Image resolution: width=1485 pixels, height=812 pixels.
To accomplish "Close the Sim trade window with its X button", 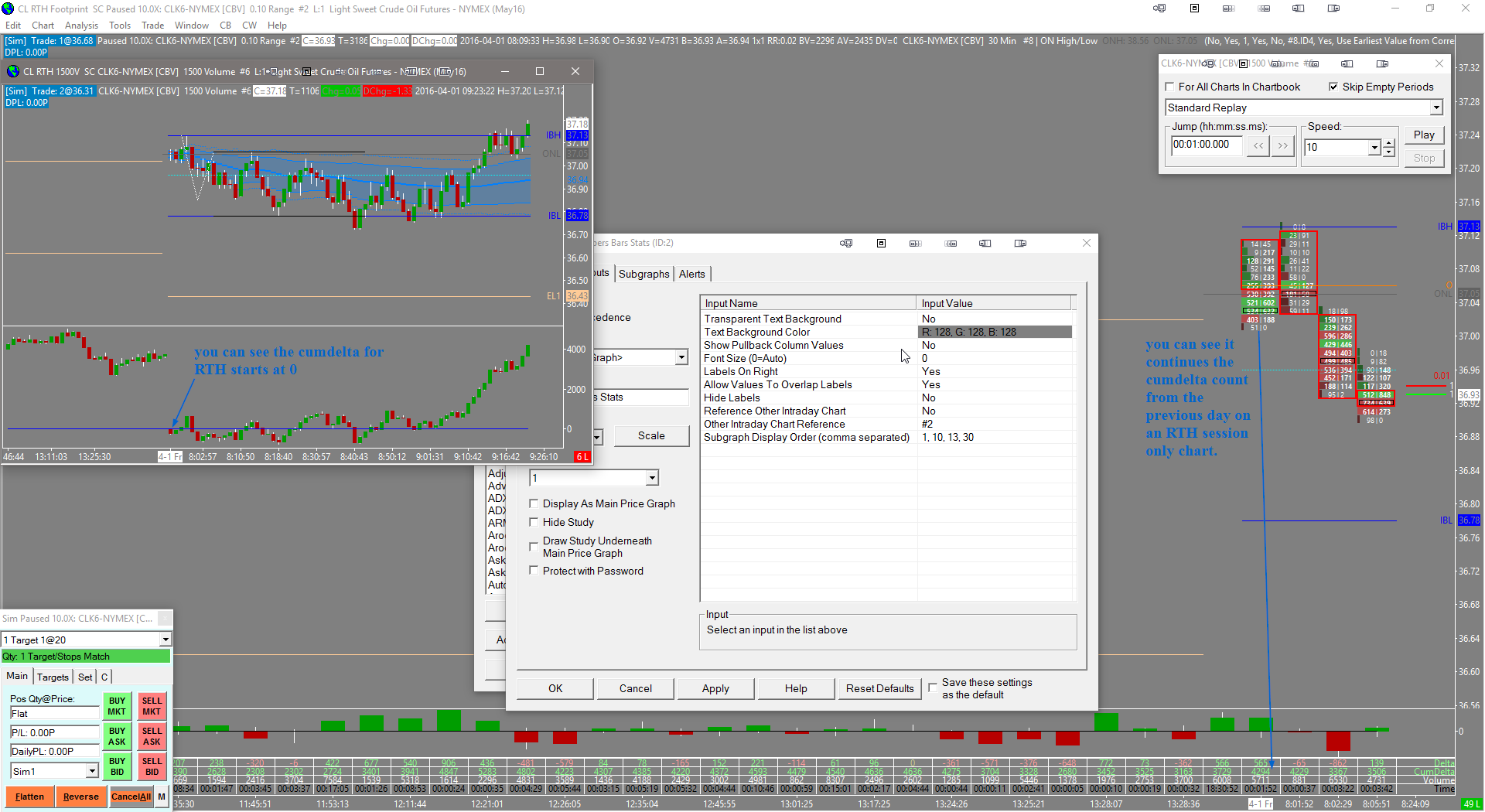I will click(x=166, y=618).
